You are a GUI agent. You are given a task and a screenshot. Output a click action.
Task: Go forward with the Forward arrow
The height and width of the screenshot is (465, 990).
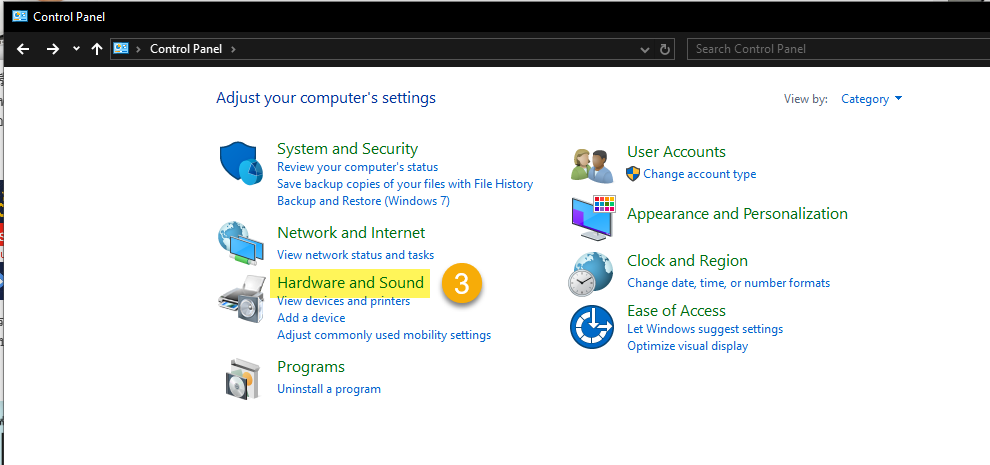tap(53, 49)
